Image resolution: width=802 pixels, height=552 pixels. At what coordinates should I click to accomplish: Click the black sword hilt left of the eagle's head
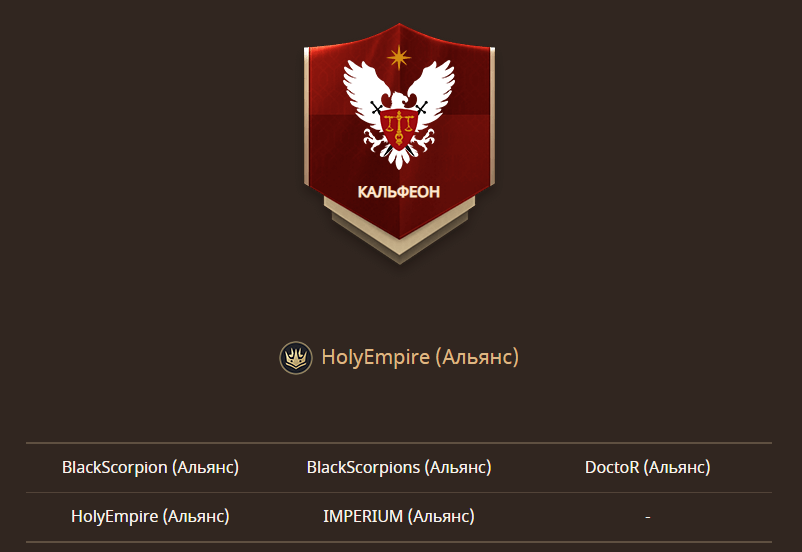[377, 107]
